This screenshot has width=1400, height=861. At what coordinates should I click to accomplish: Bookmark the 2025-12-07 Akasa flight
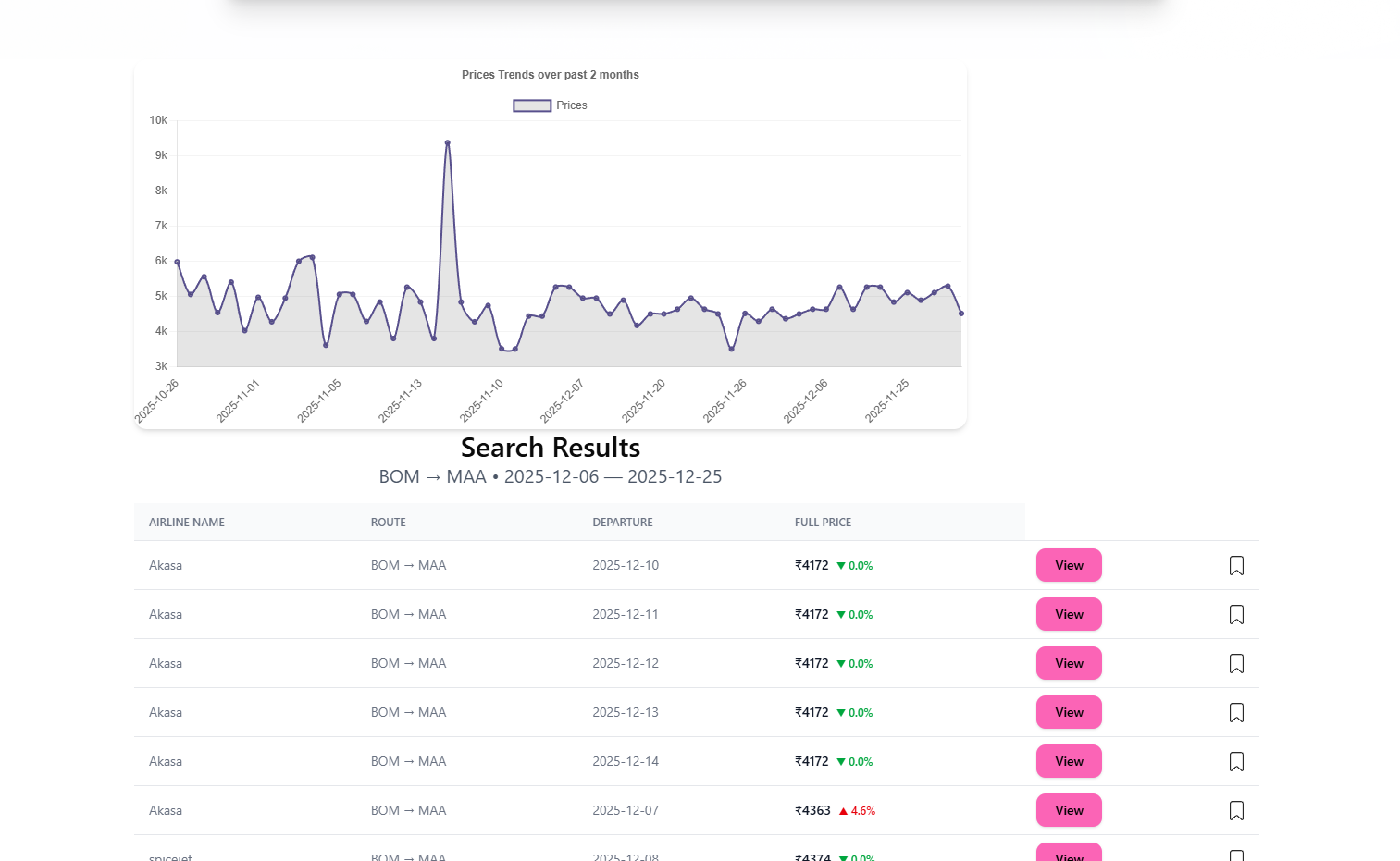1236,810
